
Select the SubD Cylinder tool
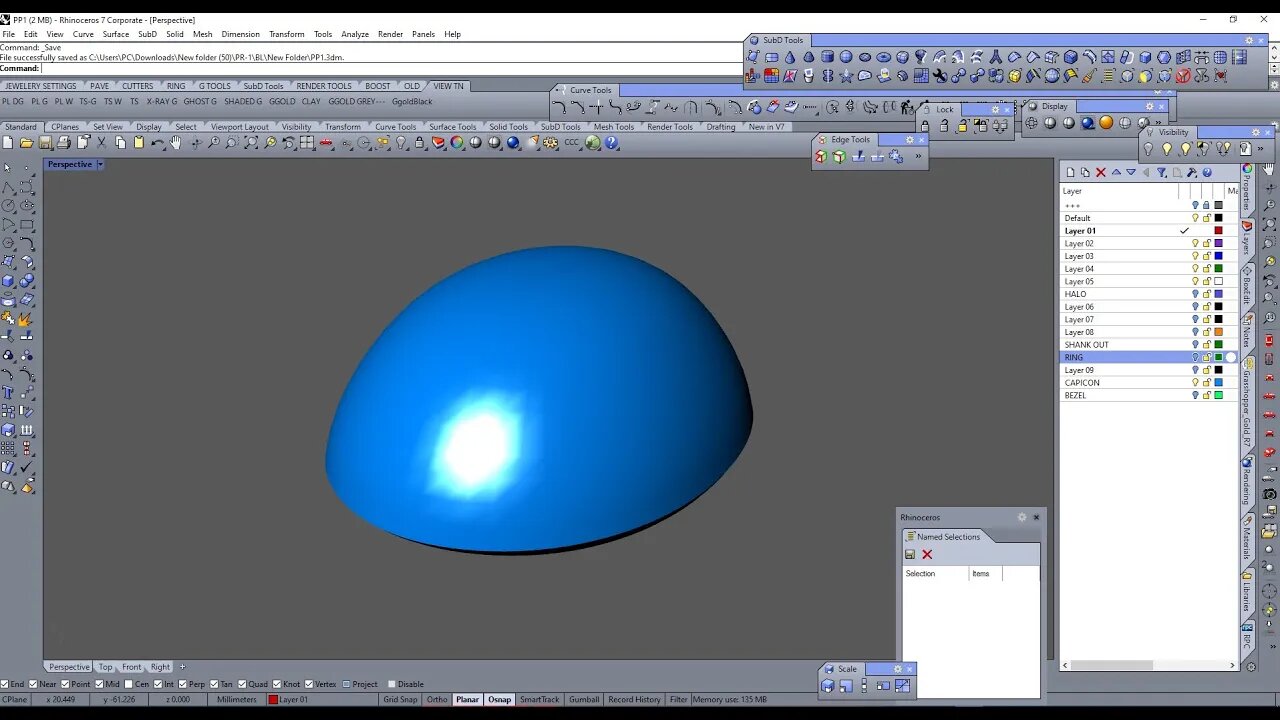click(x=827, y=57)
